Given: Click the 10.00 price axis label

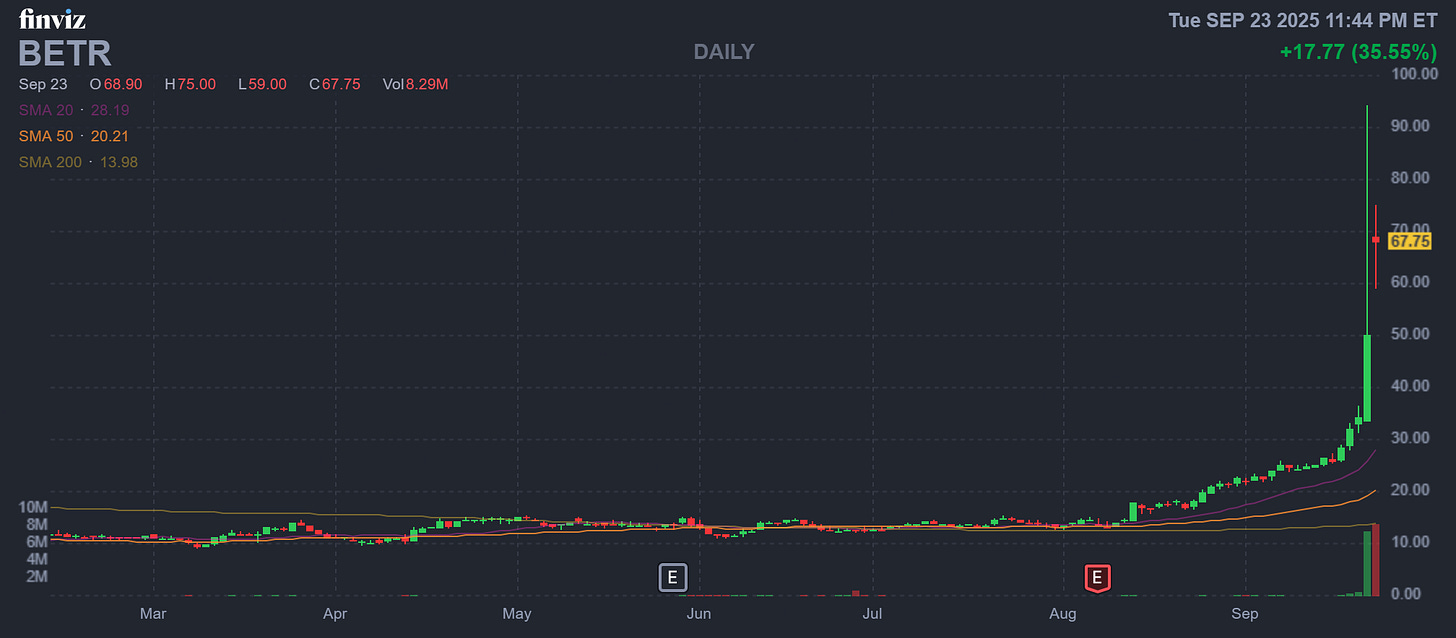Looking at the screenshot, I should pos(1413,542).
